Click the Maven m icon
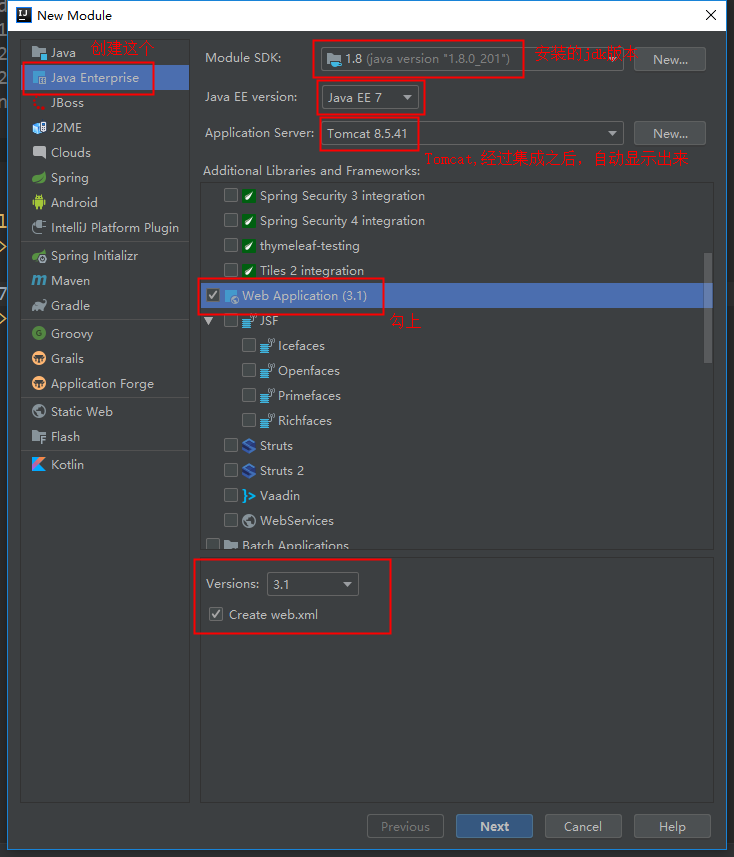 [x=39, y=280]
